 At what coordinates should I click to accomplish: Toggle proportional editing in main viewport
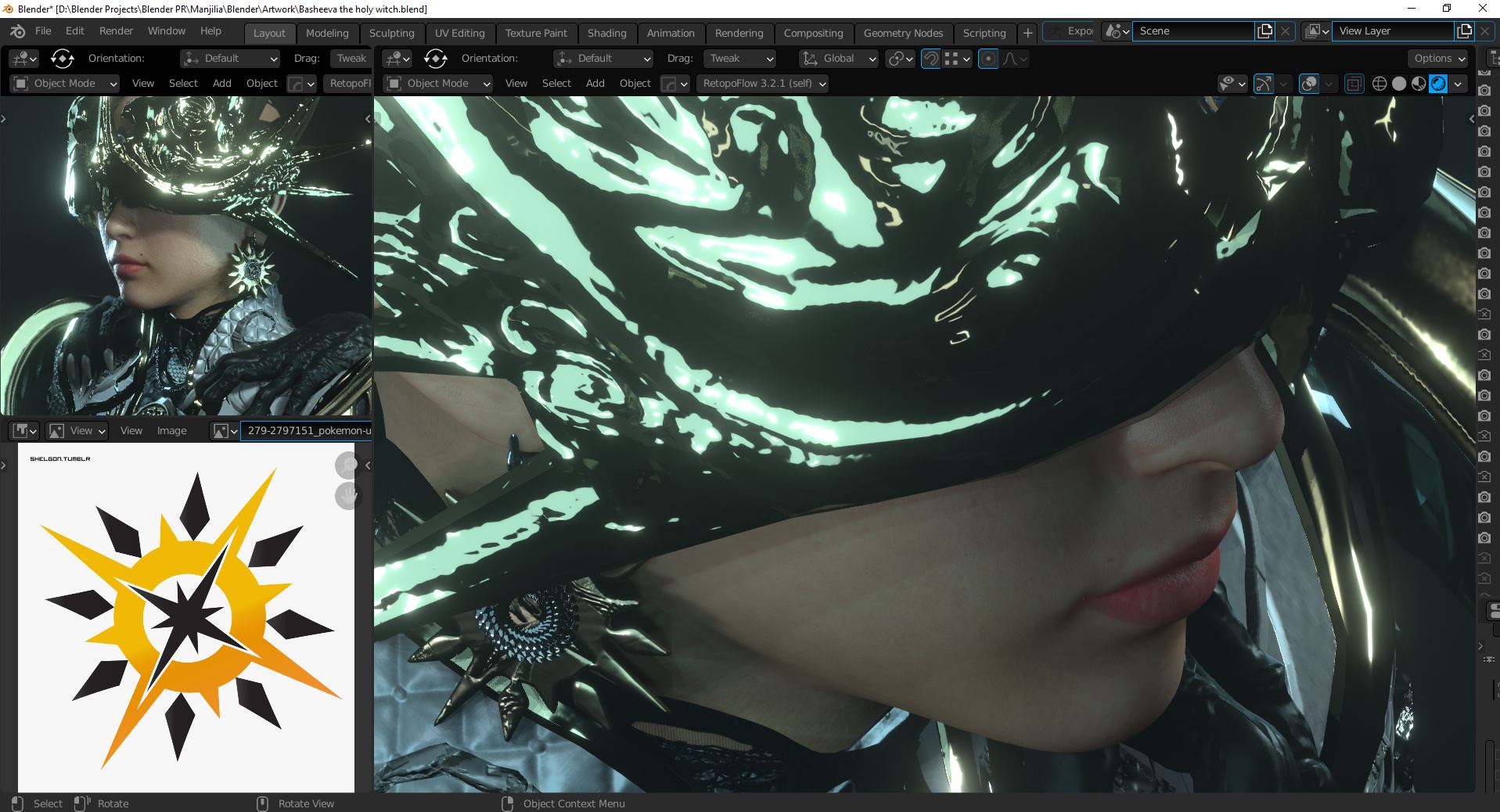tap(988, 59)
